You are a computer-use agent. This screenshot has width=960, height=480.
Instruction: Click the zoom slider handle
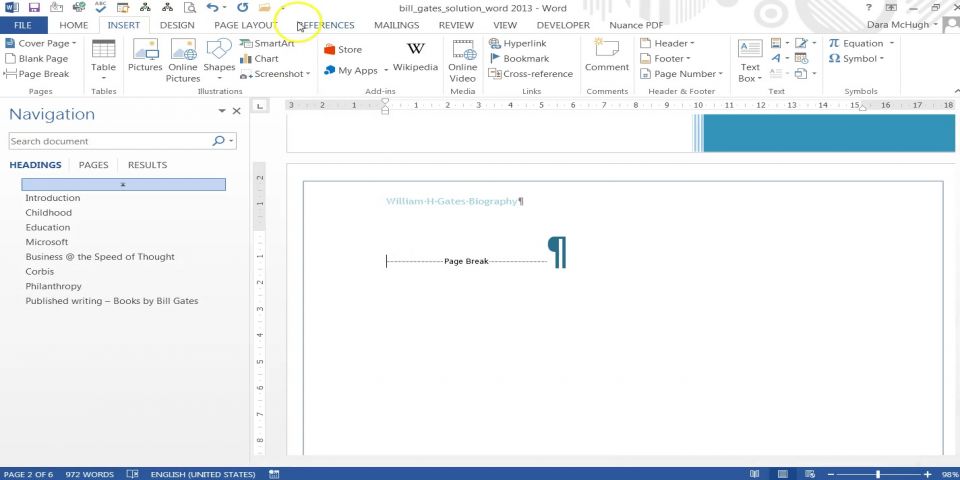[877, 474]
